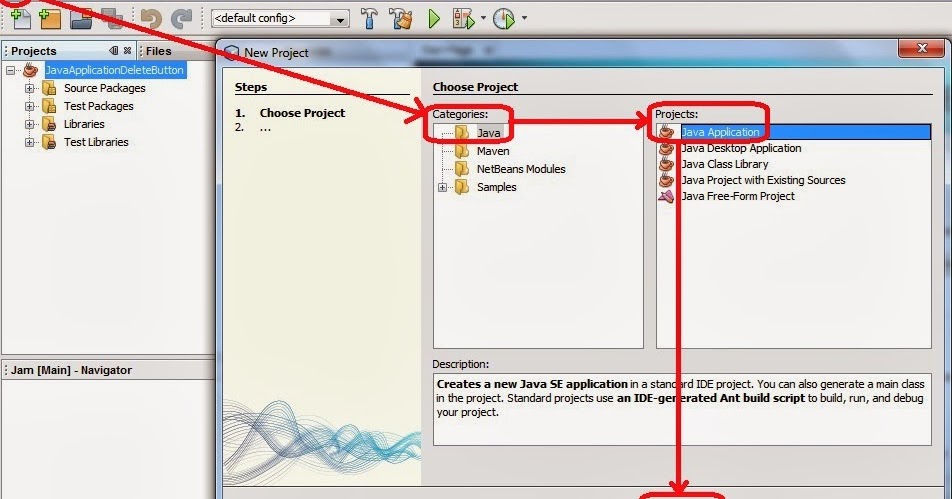Click the Samples category folder icon
This screenshot has width=952, height=499.
pyautogui.click(x=462, y=187)
